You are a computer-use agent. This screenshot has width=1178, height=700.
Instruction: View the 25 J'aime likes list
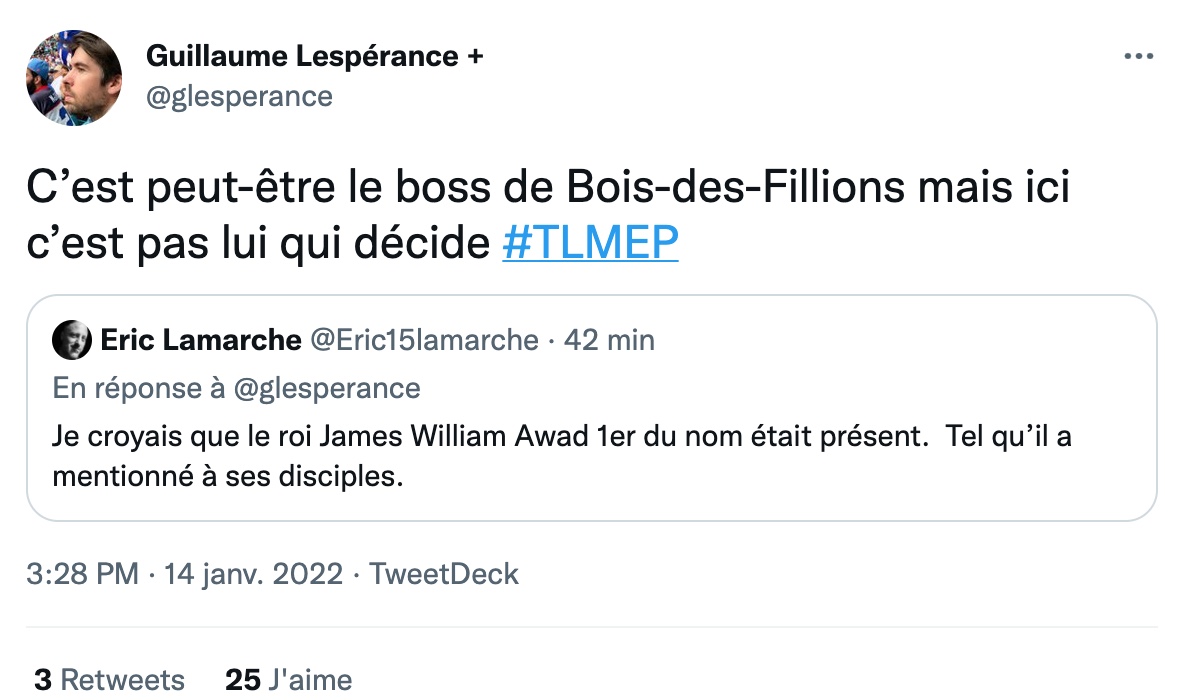point(289,680)
